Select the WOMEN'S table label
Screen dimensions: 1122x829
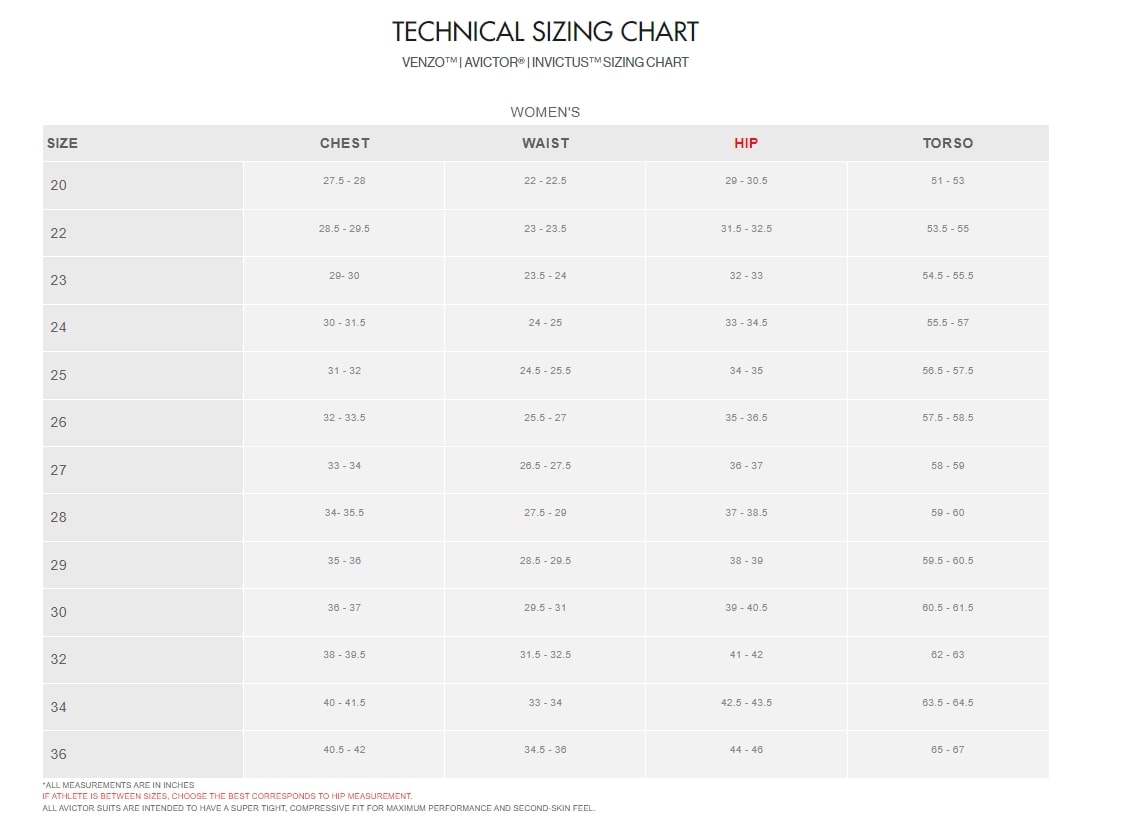(545, 112)
